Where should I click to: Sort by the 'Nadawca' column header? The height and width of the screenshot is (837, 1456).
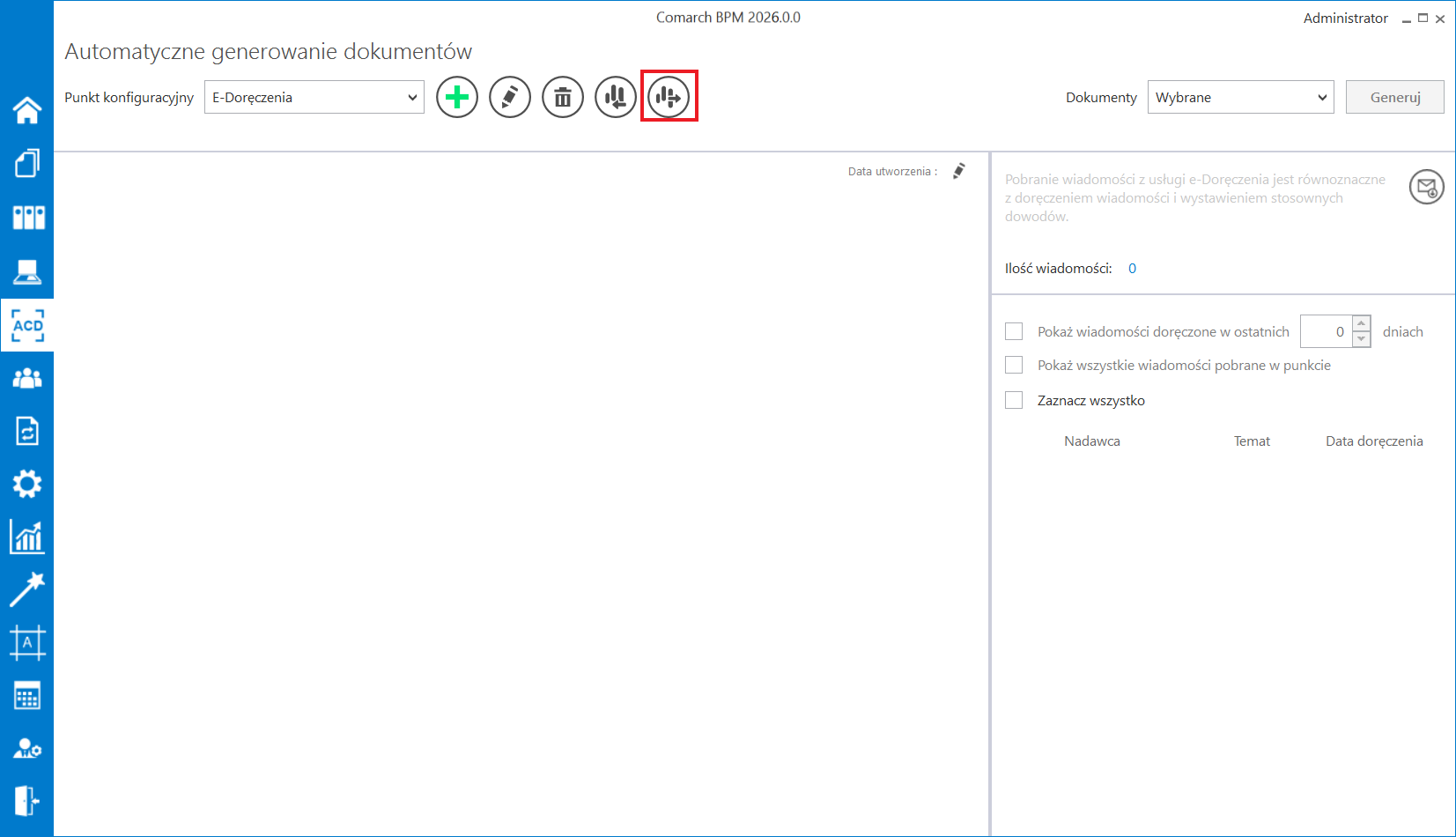1091,441
